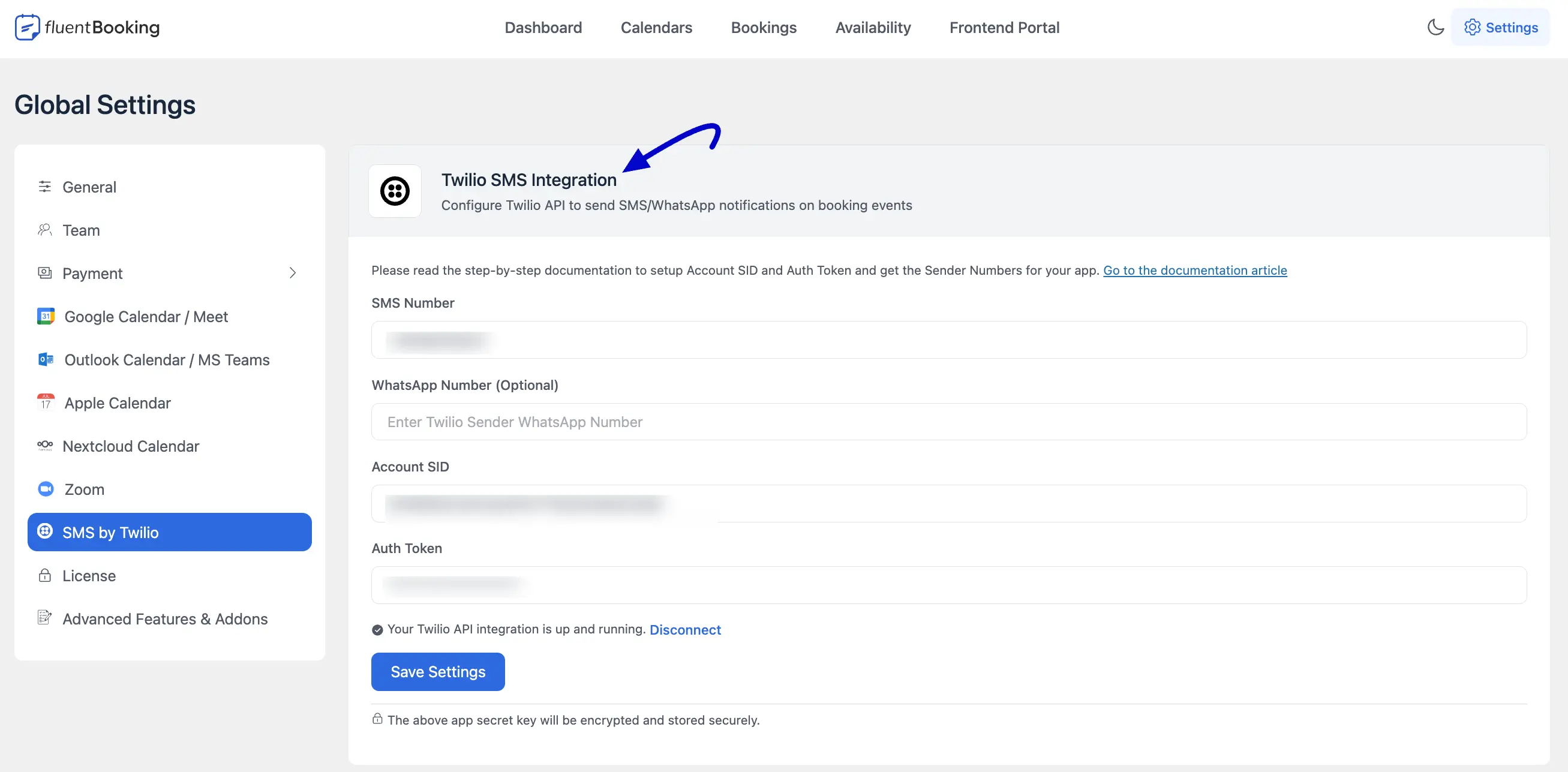Click the integration status checkmark icon
The height and width of the screenshot is (772, 1568).
coord(377,630)
